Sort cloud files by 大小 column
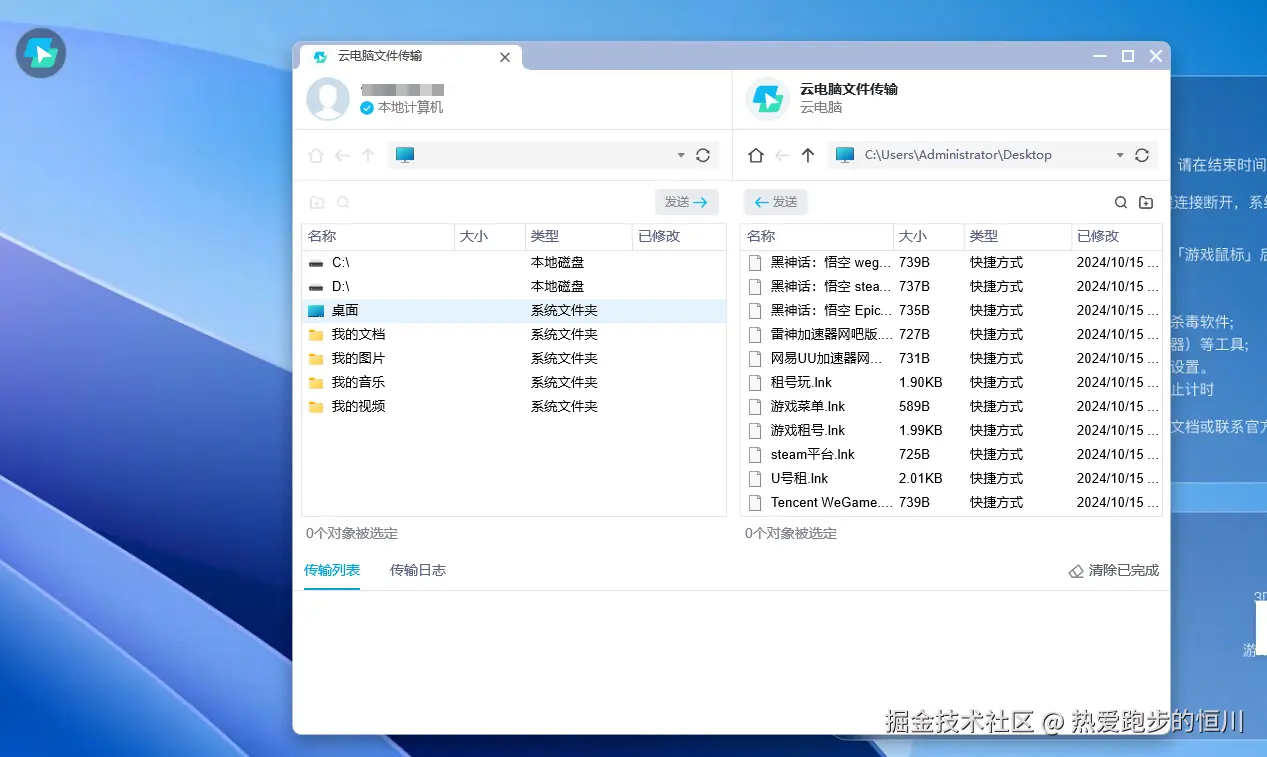This screenshot has height=757, width=1267. coord(910,236)
